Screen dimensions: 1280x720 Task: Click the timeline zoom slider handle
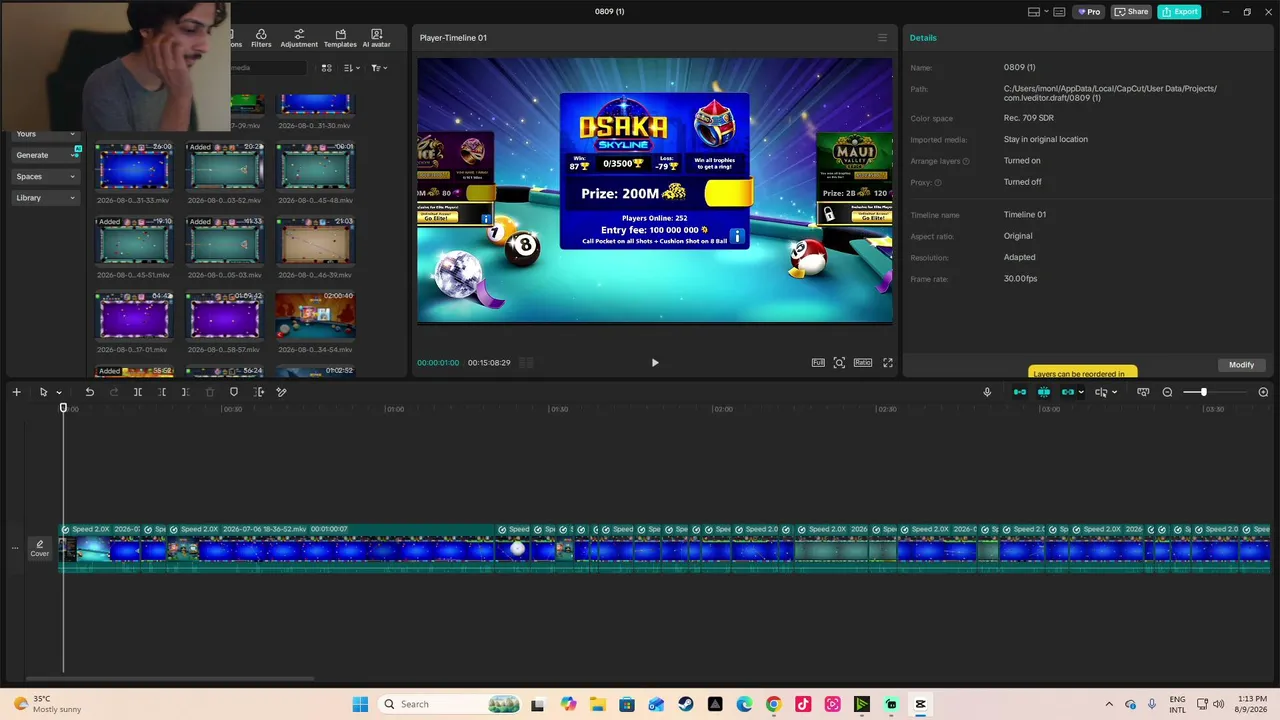click(1203, 392)
